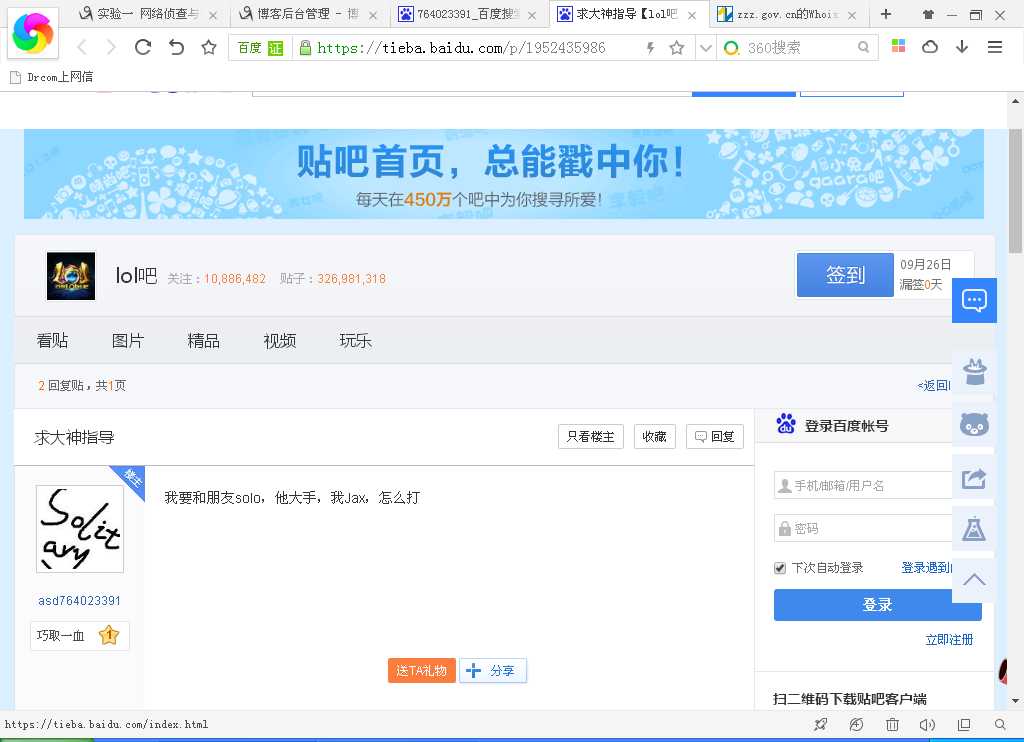1024x742 pixels.
Task: Click the 巧取一血 level badge
Action: (80, 636)
